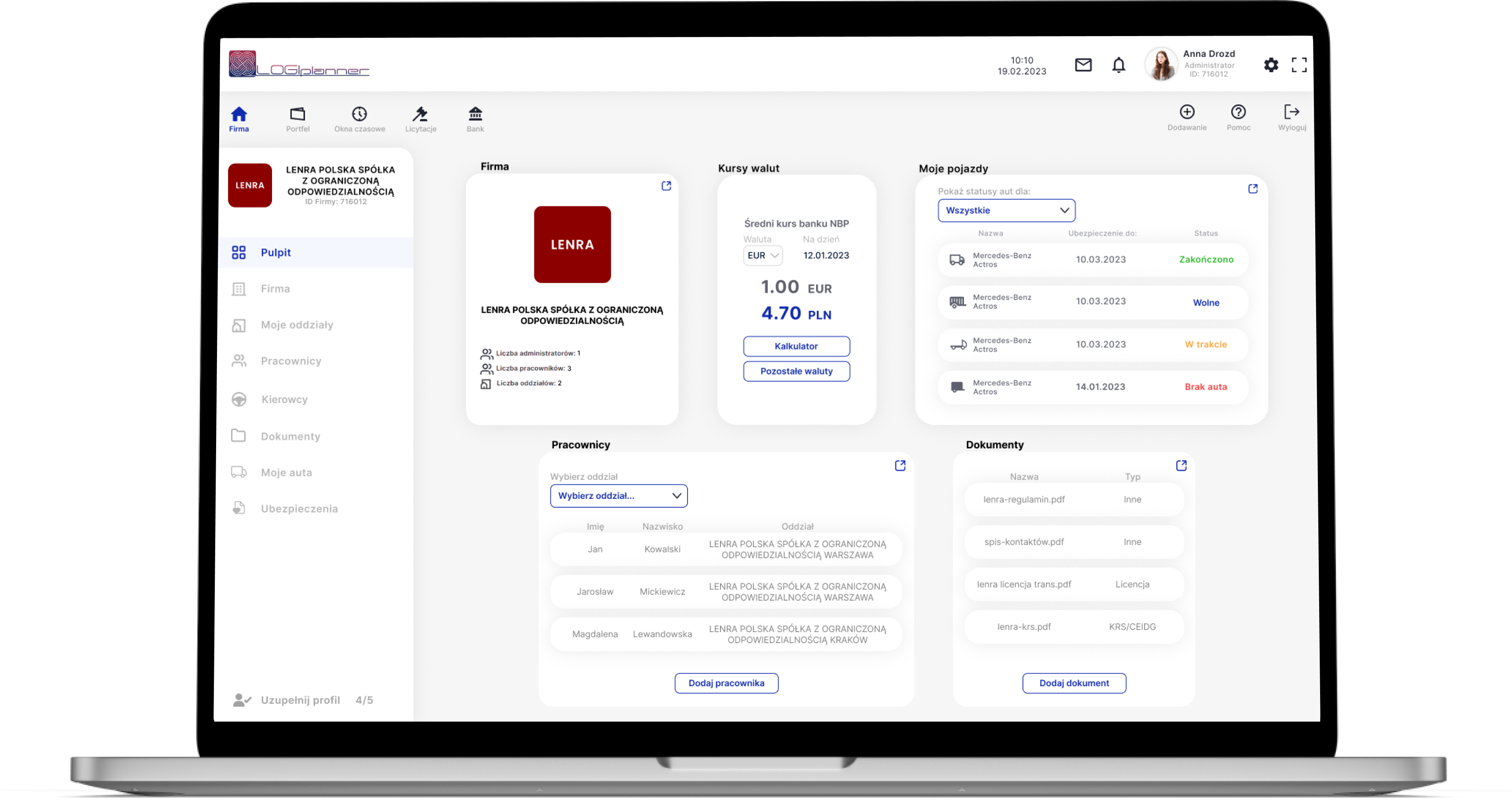Click Dodaj pracownika button
The image size is (1512, 809).
coord(727,683)
